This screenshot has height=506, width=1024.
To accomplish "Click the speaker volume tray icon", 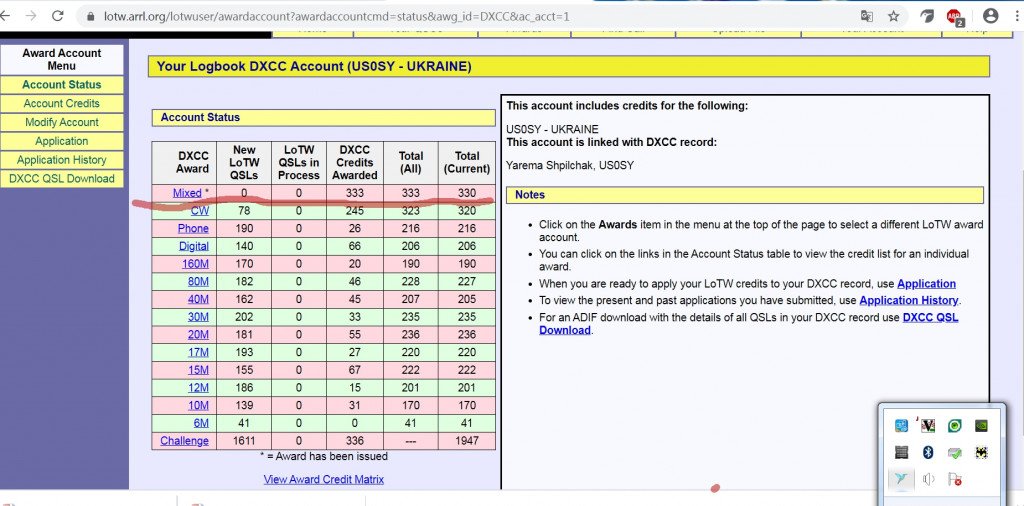I will click(928, 479).
